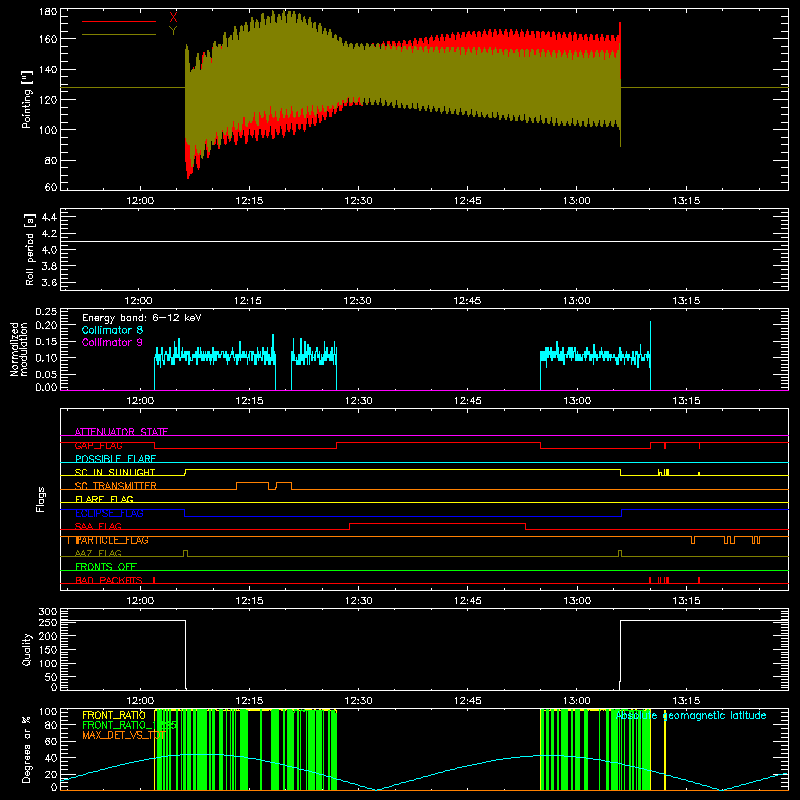Image resolution: width=800 pixels, height=800 pixels.
Task: Click the olive Y legend label
Action: point(173,31)
